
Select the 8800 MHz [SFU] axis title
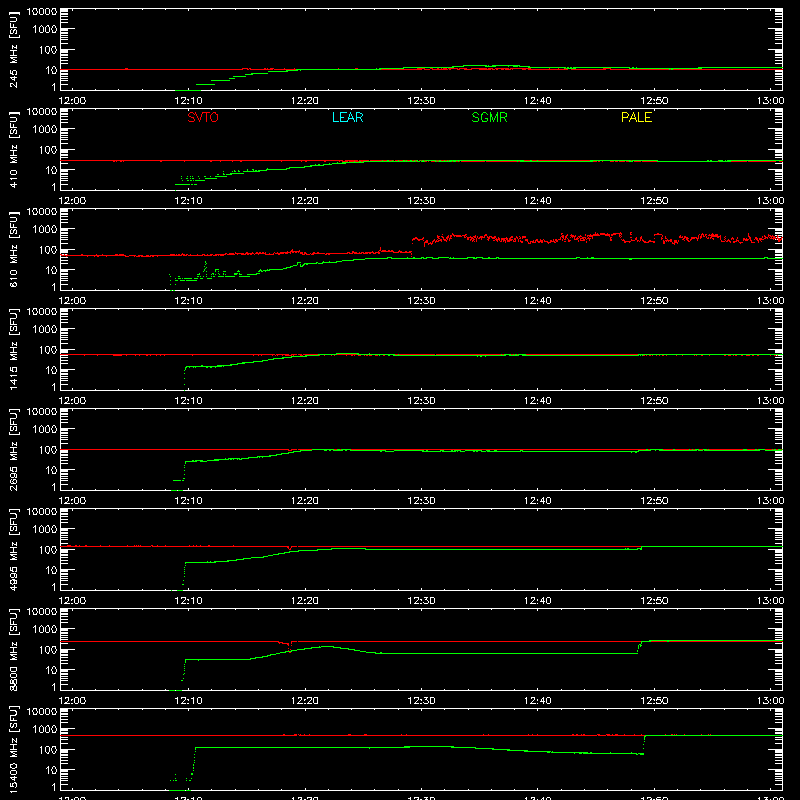coord(14,649)
